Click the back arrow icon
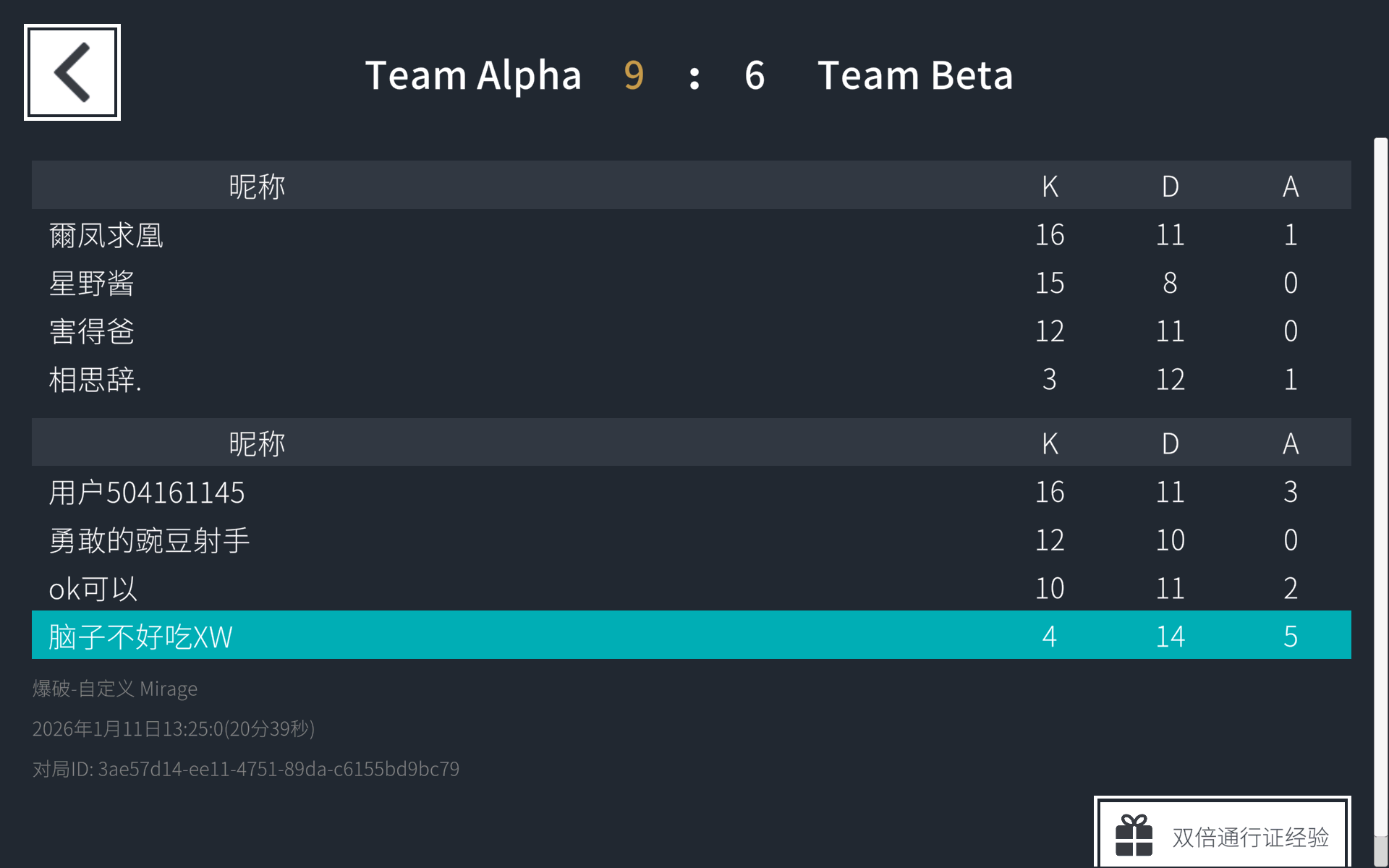 72,72
